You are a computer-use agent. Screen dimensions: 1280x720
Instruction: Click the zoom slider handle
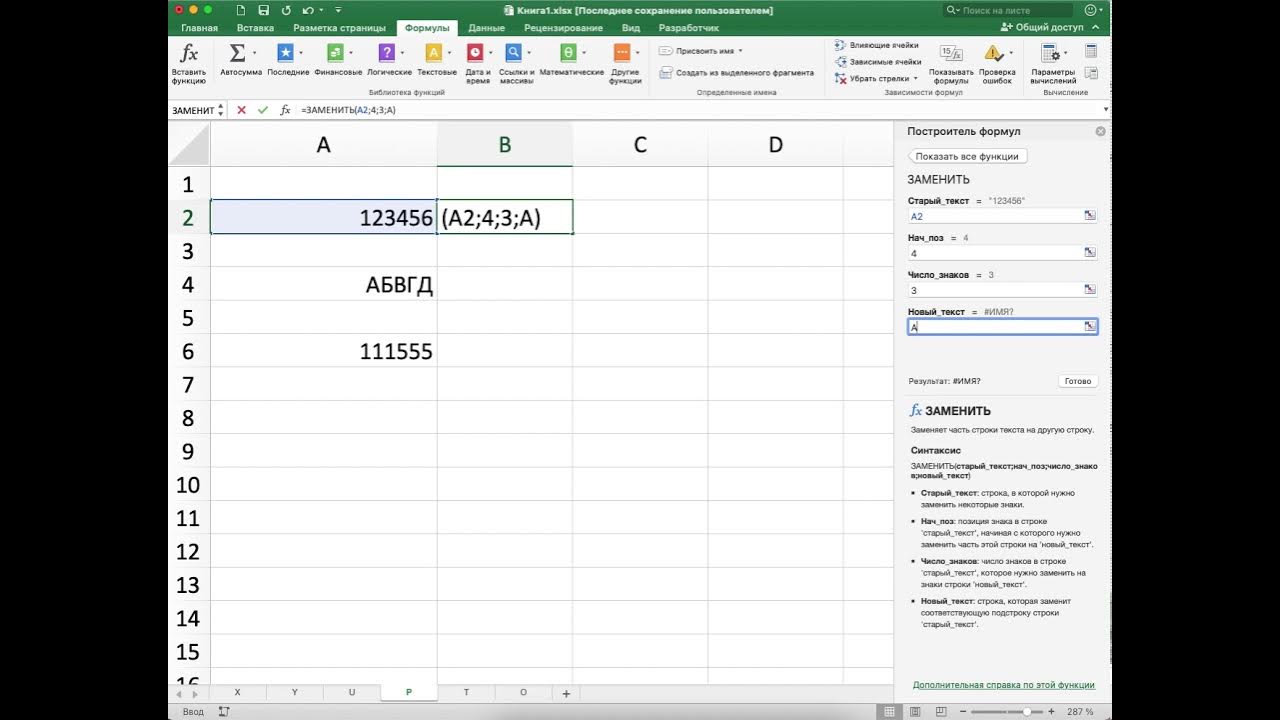pyautogui.click(x=1029, y=711)
